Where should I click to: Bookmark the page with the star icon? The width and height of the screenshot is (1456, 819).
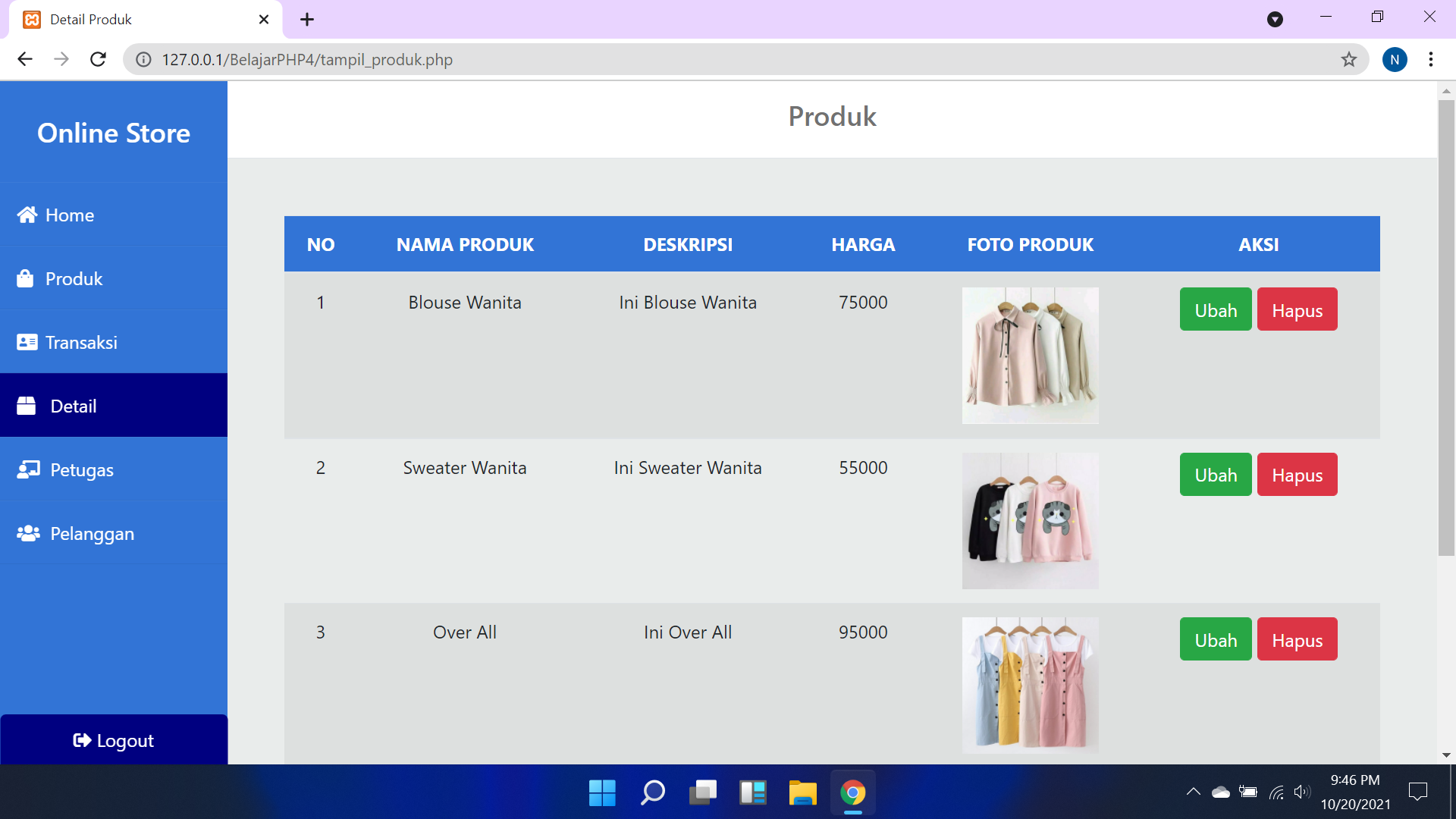point(1349,59)
